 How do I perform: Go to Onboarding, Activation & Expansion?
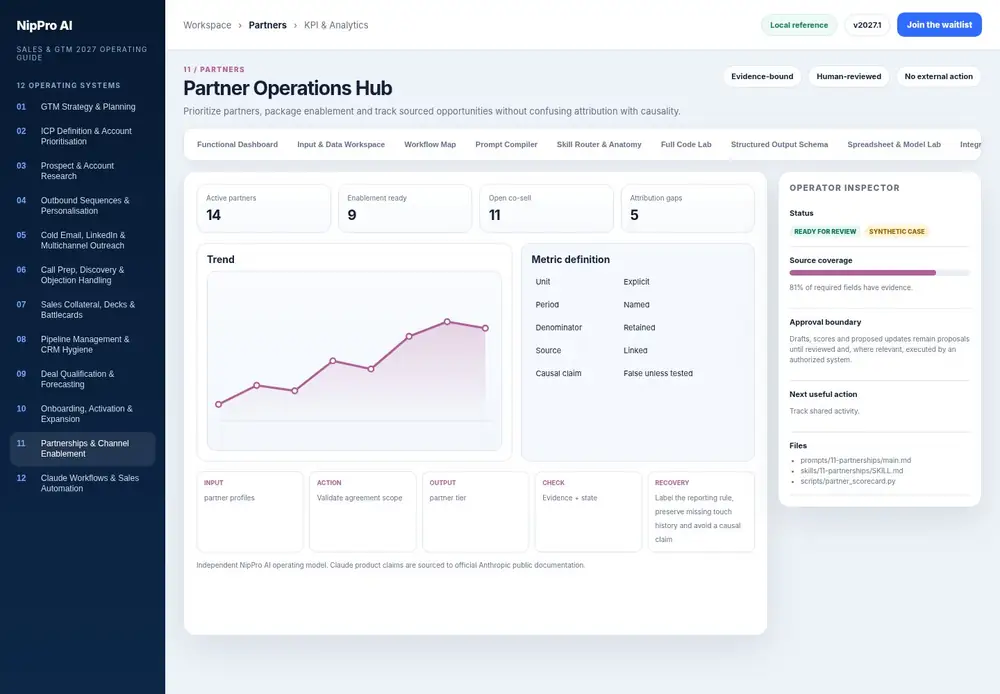(x=82, y=413)
